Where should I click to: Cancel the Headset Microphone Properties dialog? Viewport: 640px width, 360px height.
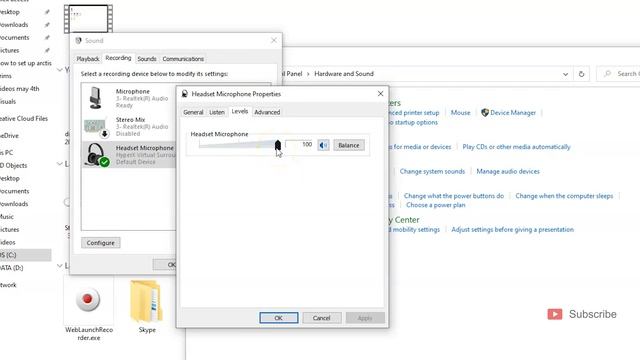[322, 318]
